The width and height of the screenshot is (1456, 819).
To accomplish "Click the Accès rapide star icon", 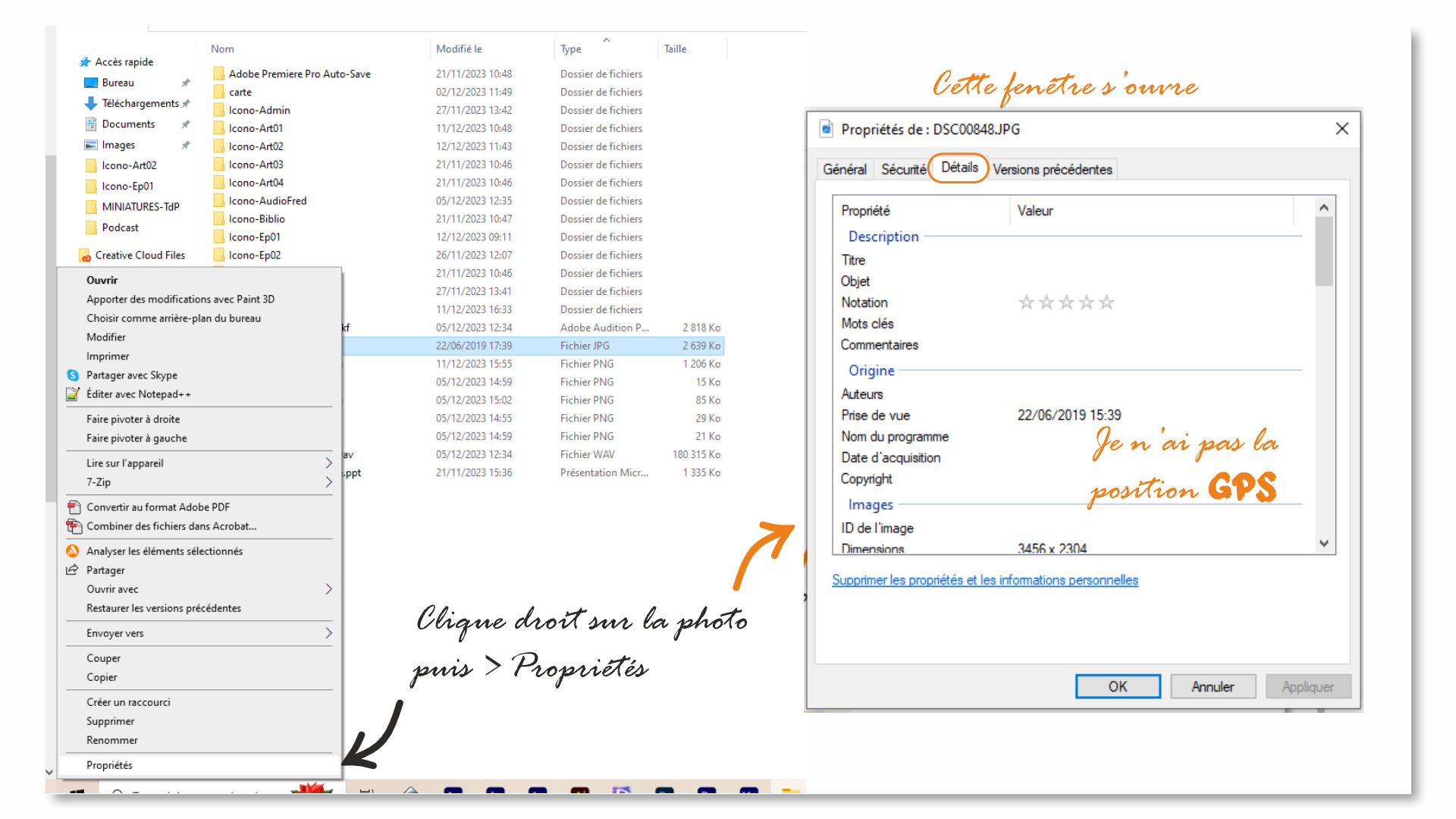I will point(85,62).
